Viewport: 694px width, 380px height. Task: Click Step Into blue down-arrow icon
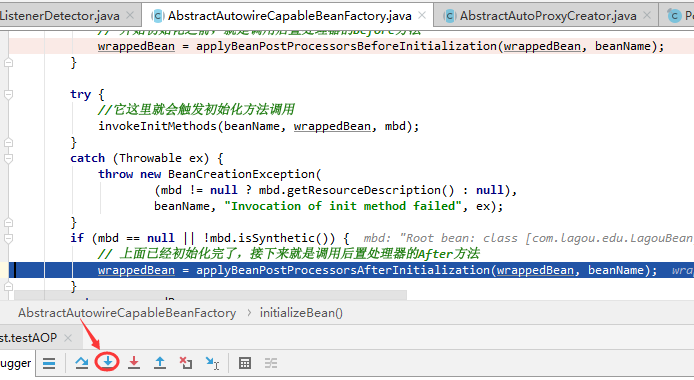tap(108, 363)
